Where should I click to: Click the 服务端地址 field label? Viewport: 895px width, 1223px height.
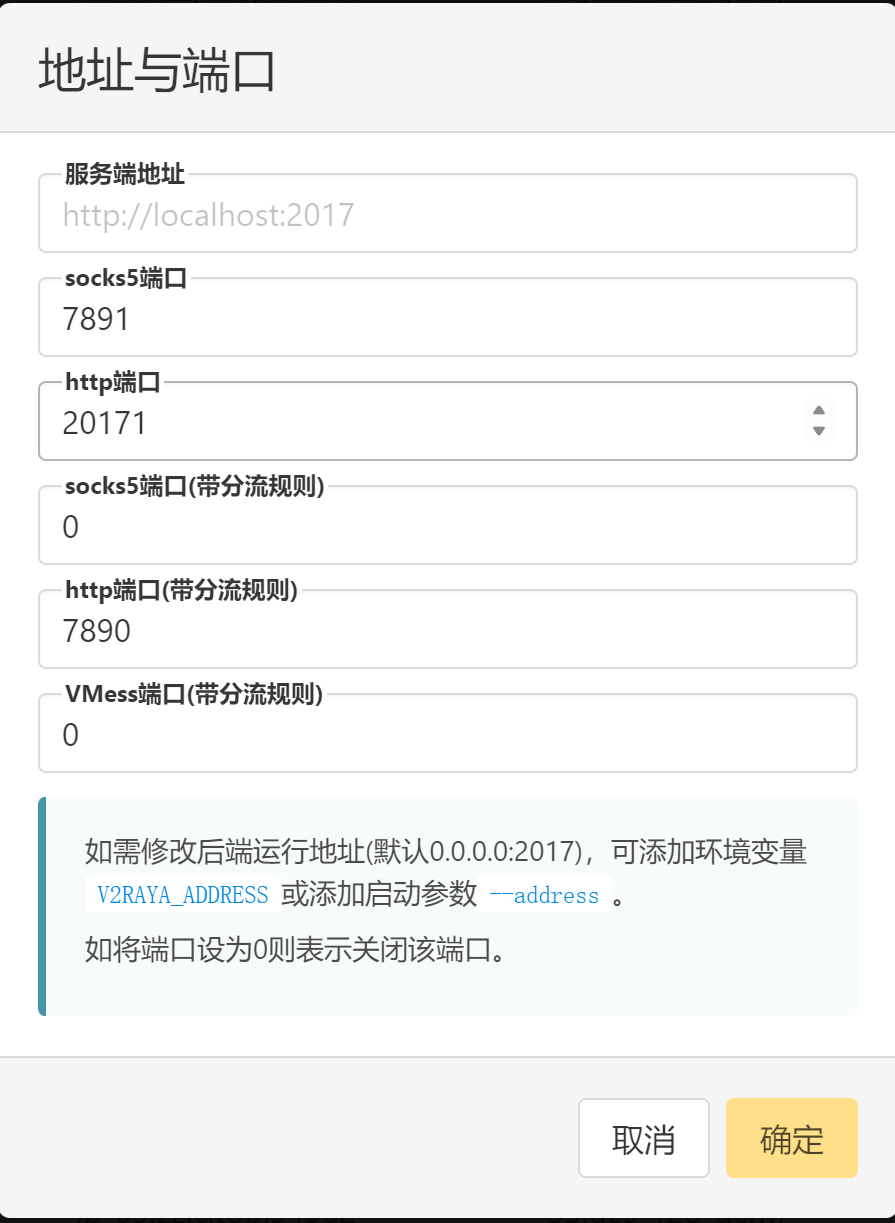click(x=125, y=174)
